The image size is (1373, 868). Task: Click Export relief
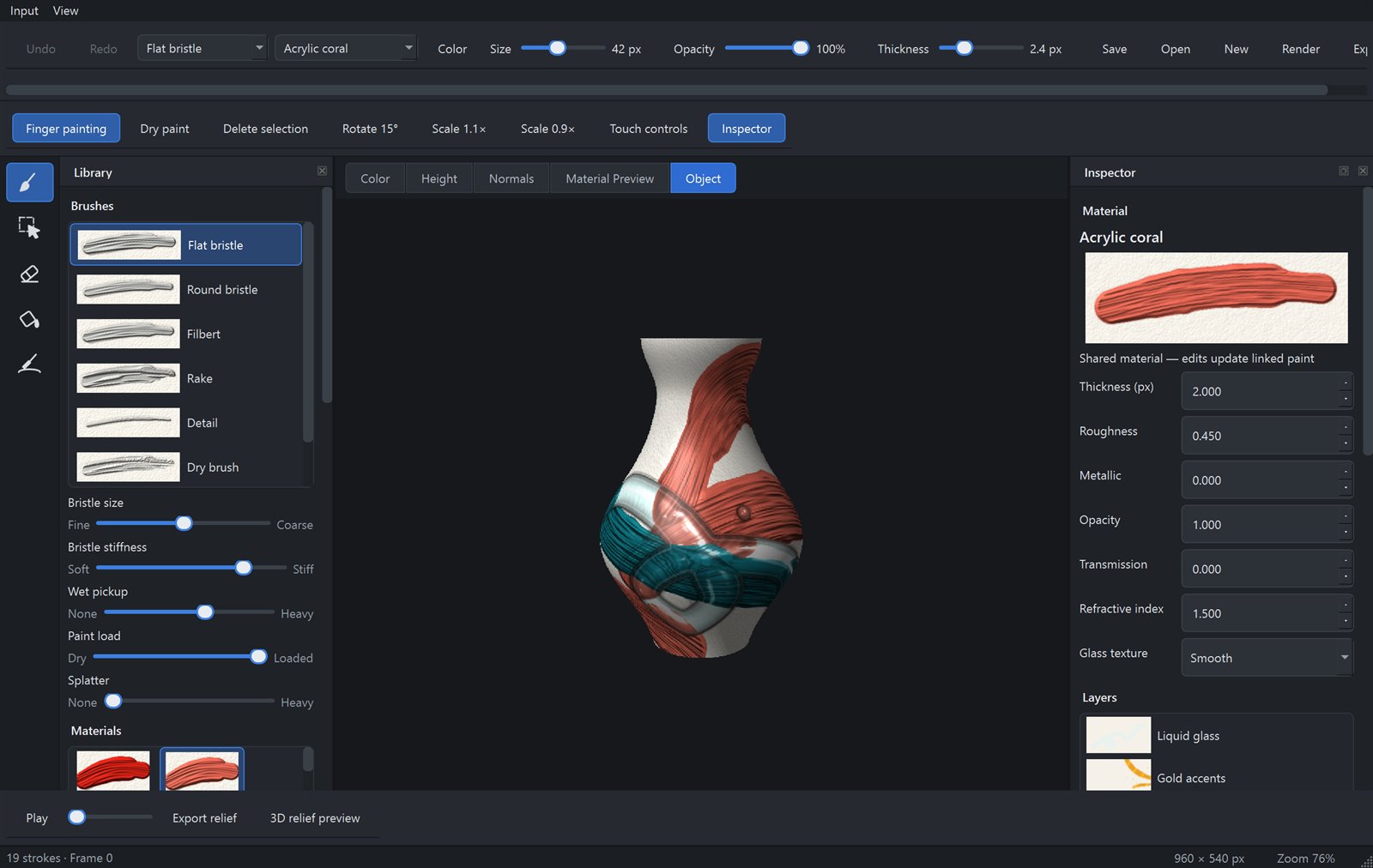(x=204, y=818)
